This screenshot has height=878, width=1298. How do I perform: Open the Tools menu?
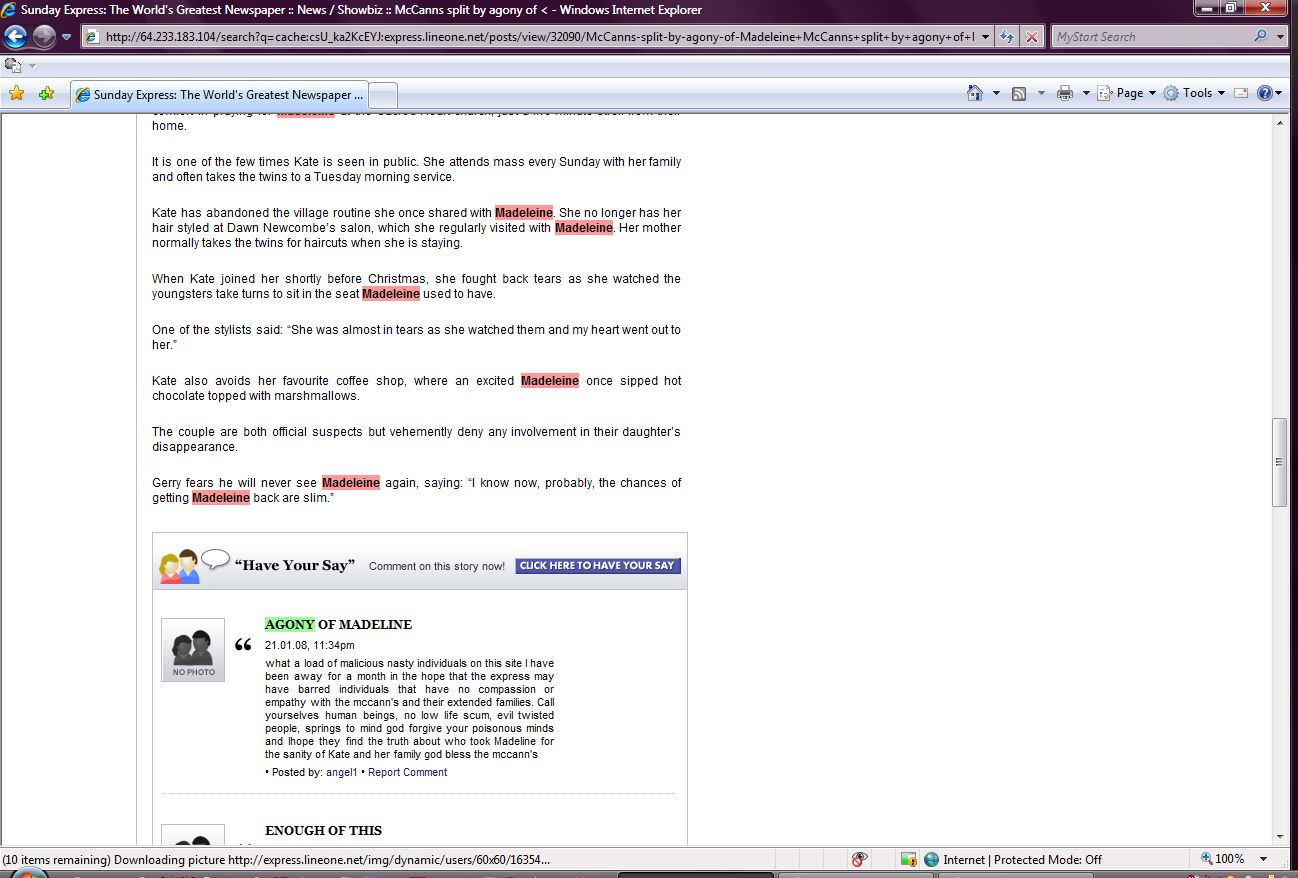coord(1196,93)
